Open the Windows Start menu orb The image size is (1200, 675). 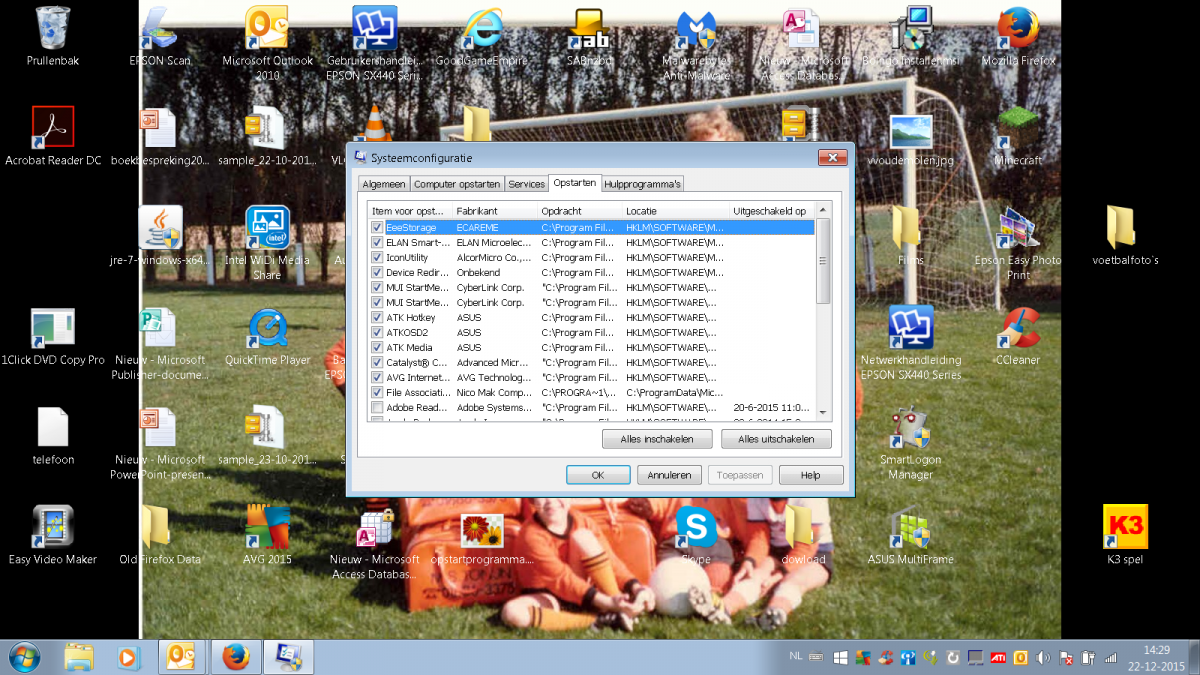pyautogui.click(x=24, y=657)
